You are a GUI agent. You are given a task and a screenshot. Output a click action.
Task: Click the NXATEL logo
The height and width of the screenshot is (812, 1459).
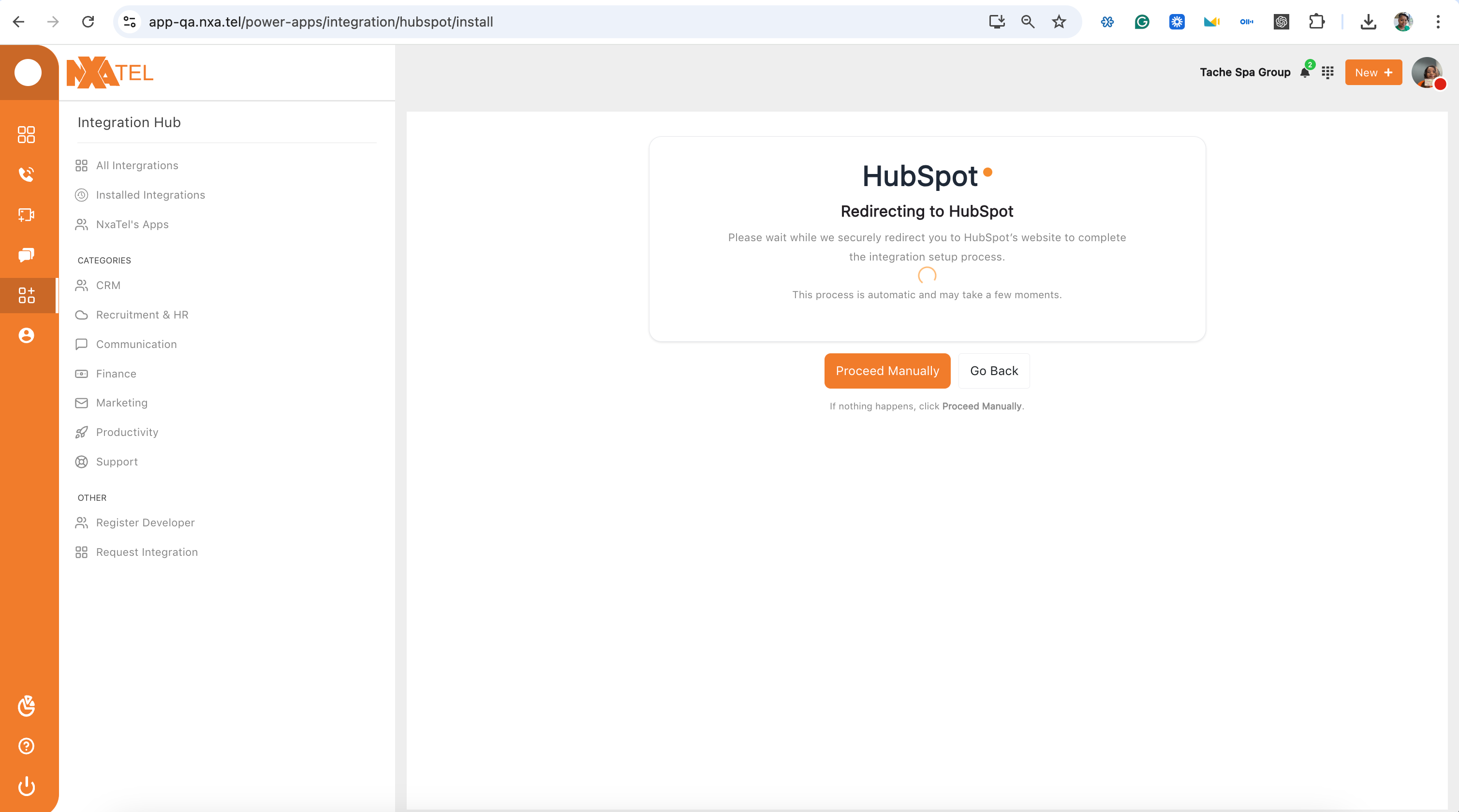coord(110,72)
